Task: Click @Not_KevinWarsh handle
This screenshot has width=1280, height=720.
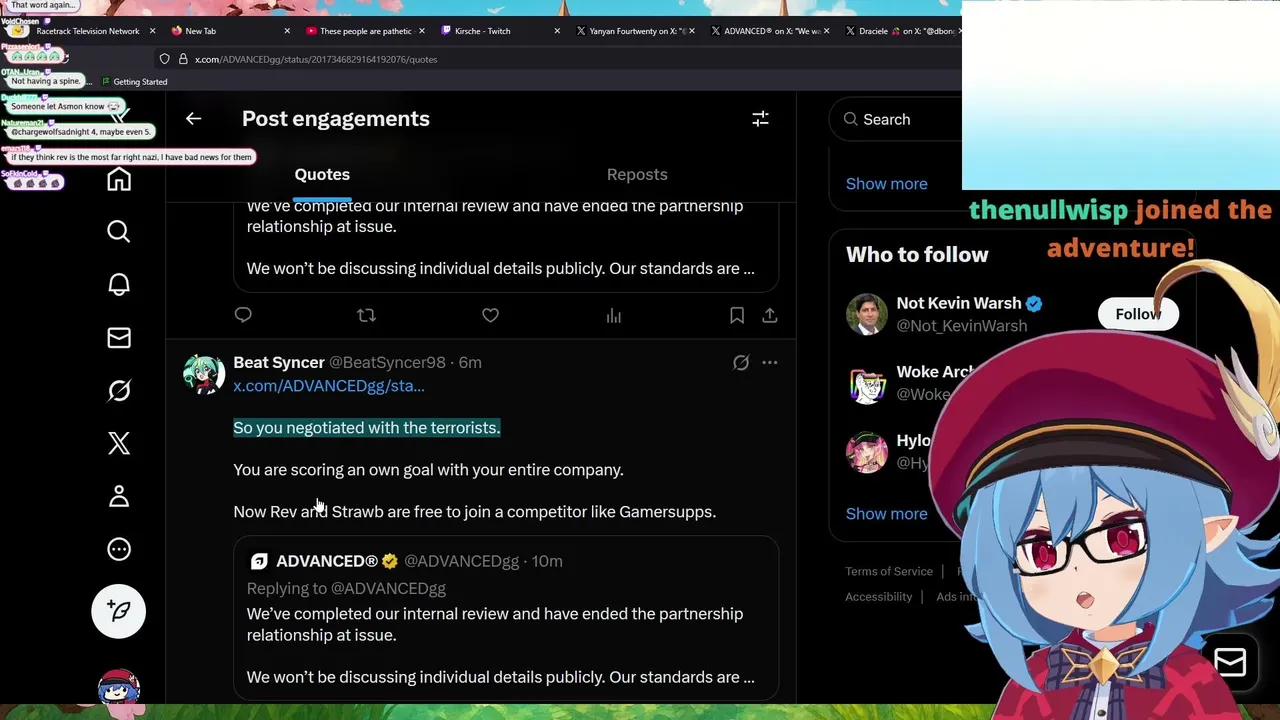Action: pyautogui.click(x=962, y=326)
